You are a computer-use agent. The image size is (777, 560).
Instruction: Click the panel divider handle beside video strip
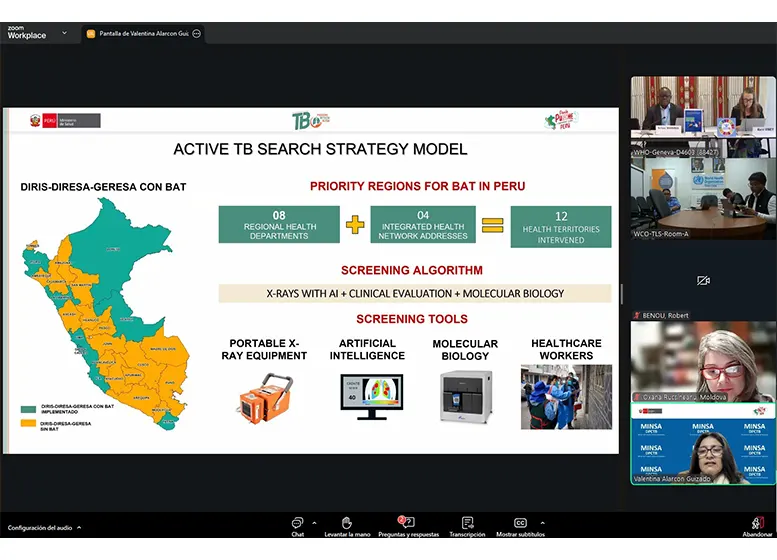(x=622, y=293)
